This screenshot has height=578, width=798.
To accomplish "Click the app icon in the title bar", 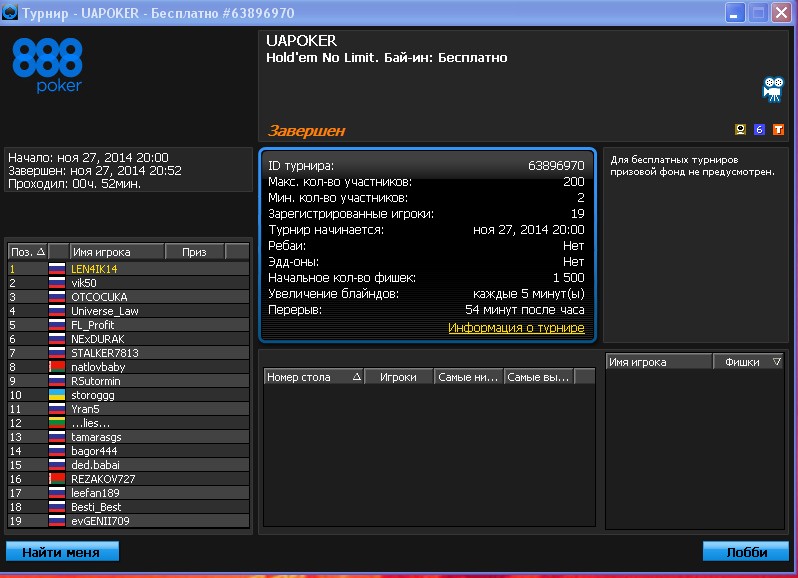I will [10, 12].
